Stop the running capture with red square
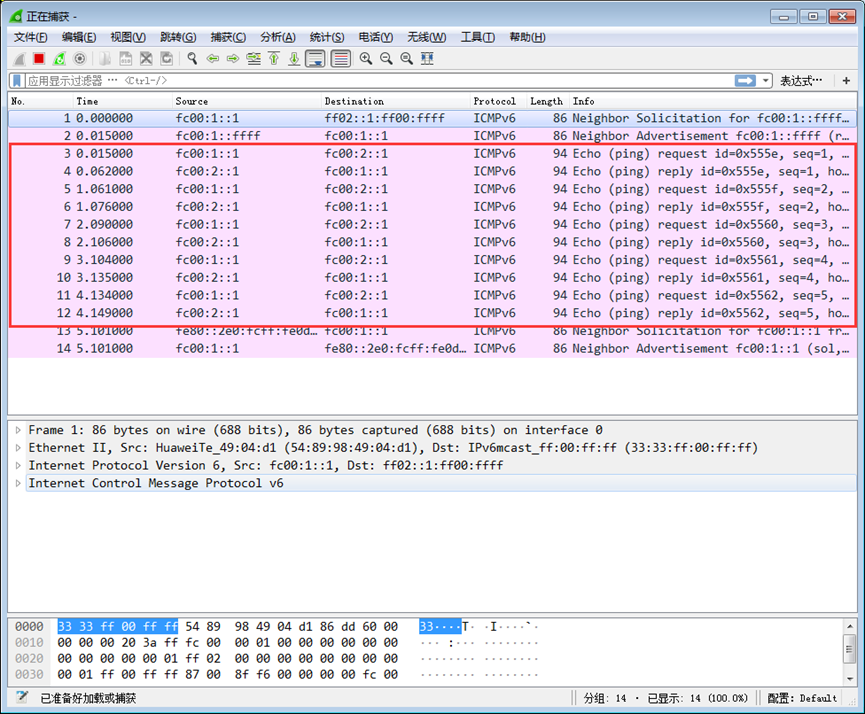The width and height of the screenshot is (865, 714). click(x=39, y=58)
